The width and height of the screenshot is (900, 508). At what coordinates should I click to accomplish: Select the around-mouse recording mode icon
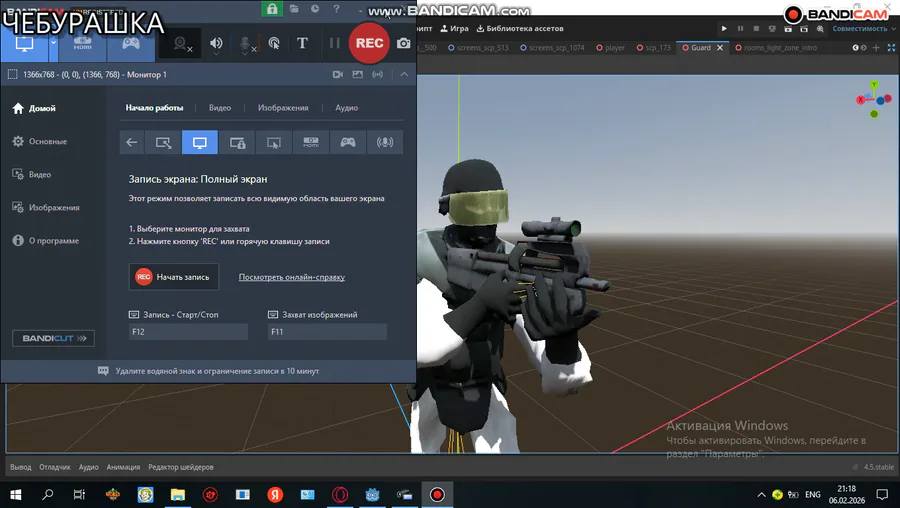coord(274,142)
